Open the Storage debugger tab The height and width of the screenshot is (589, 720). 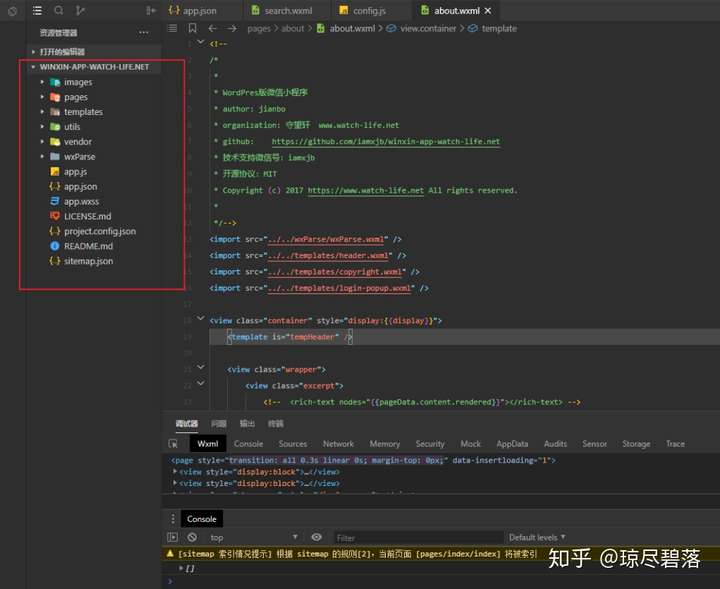click(x=636, y=443)
